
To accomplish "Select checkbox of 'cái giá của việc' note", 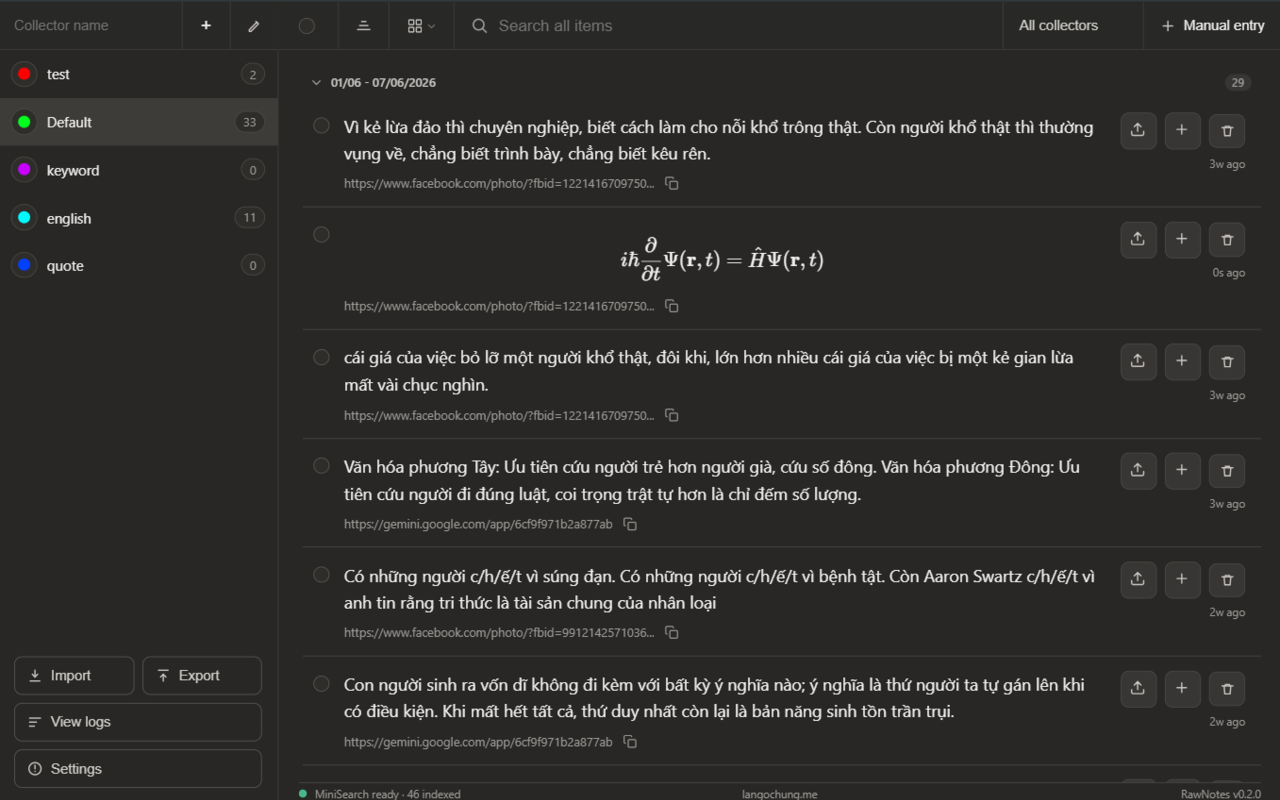I will coord(321,357).
